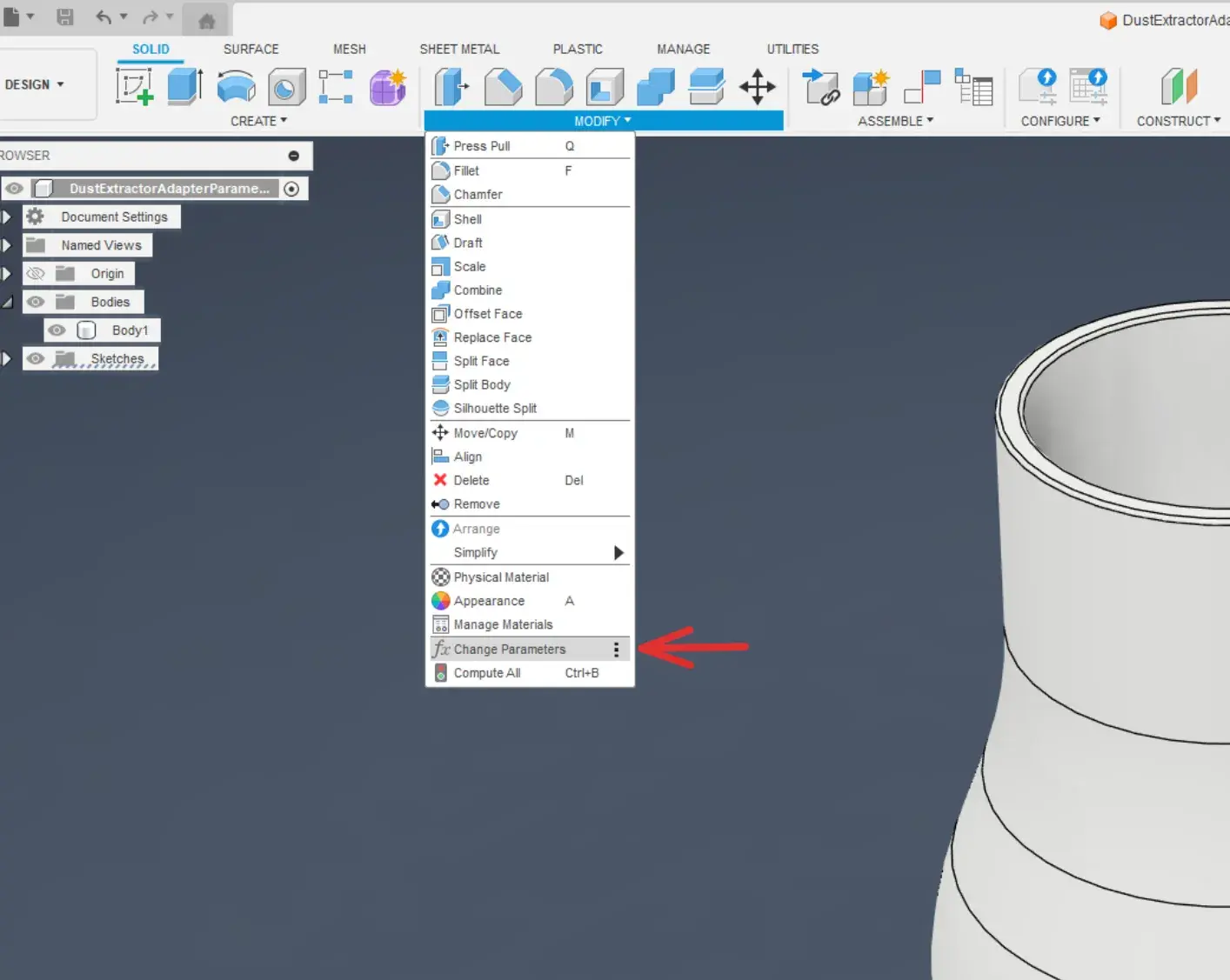This screenshot has height=980, width=1230.
Task: Choose Change Parameters from Modify menu
Action: pos(530,650)
